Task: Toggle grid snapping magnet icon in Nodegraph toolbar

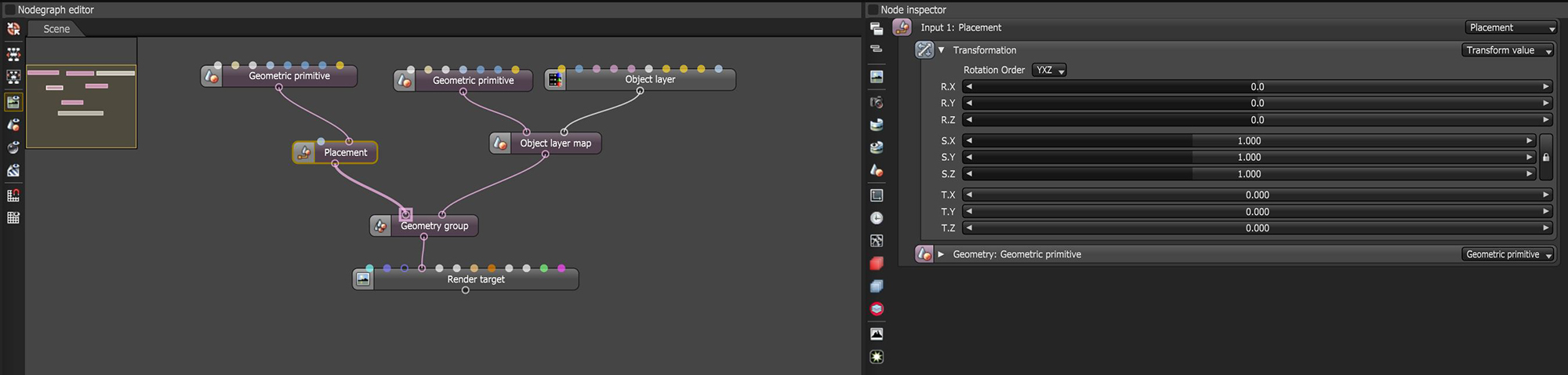Action: click(13, 195)
